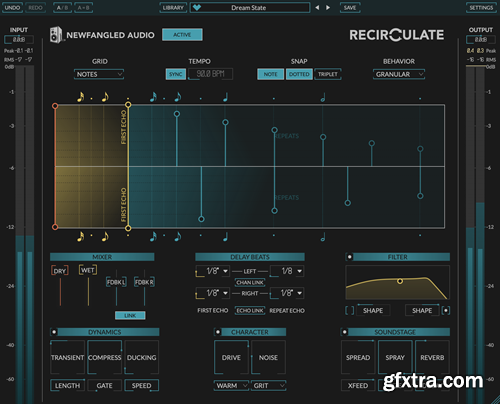Enable TRIPLET snap
Screen dimensions: 500x404
(328, 74)
